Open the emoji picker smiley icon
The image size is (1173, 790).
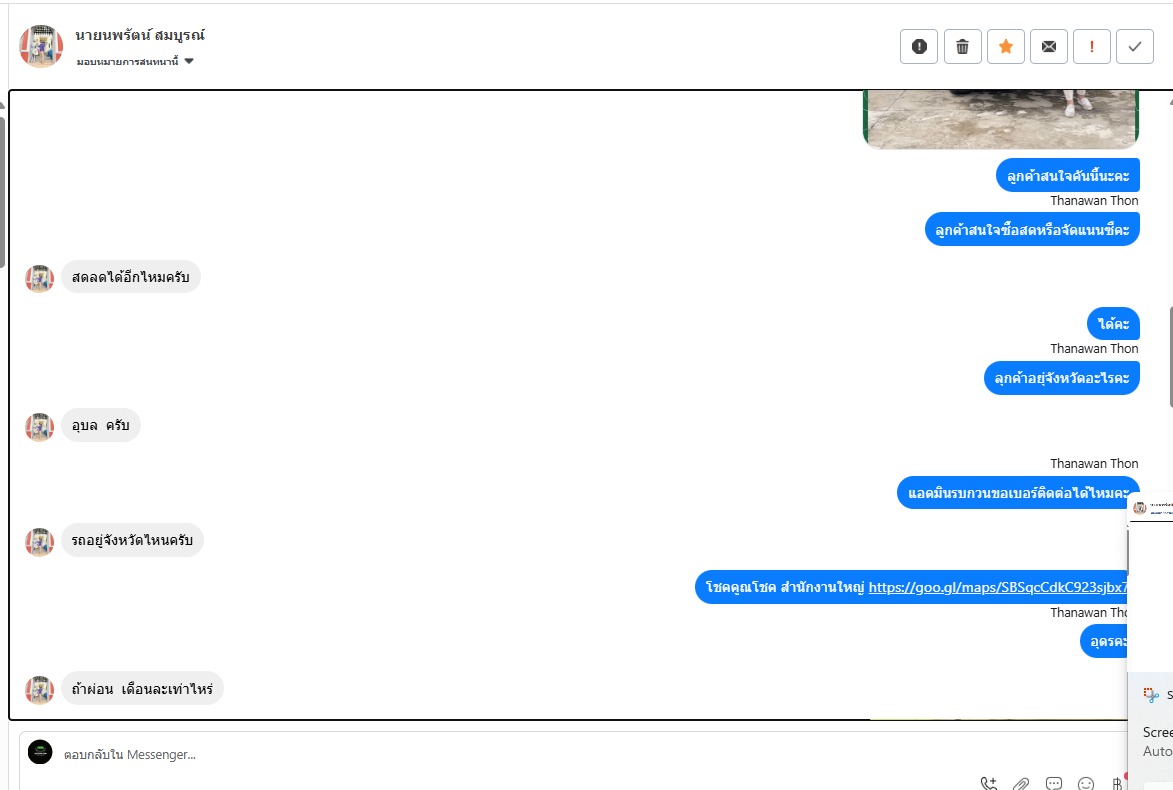coord(1085,783)
